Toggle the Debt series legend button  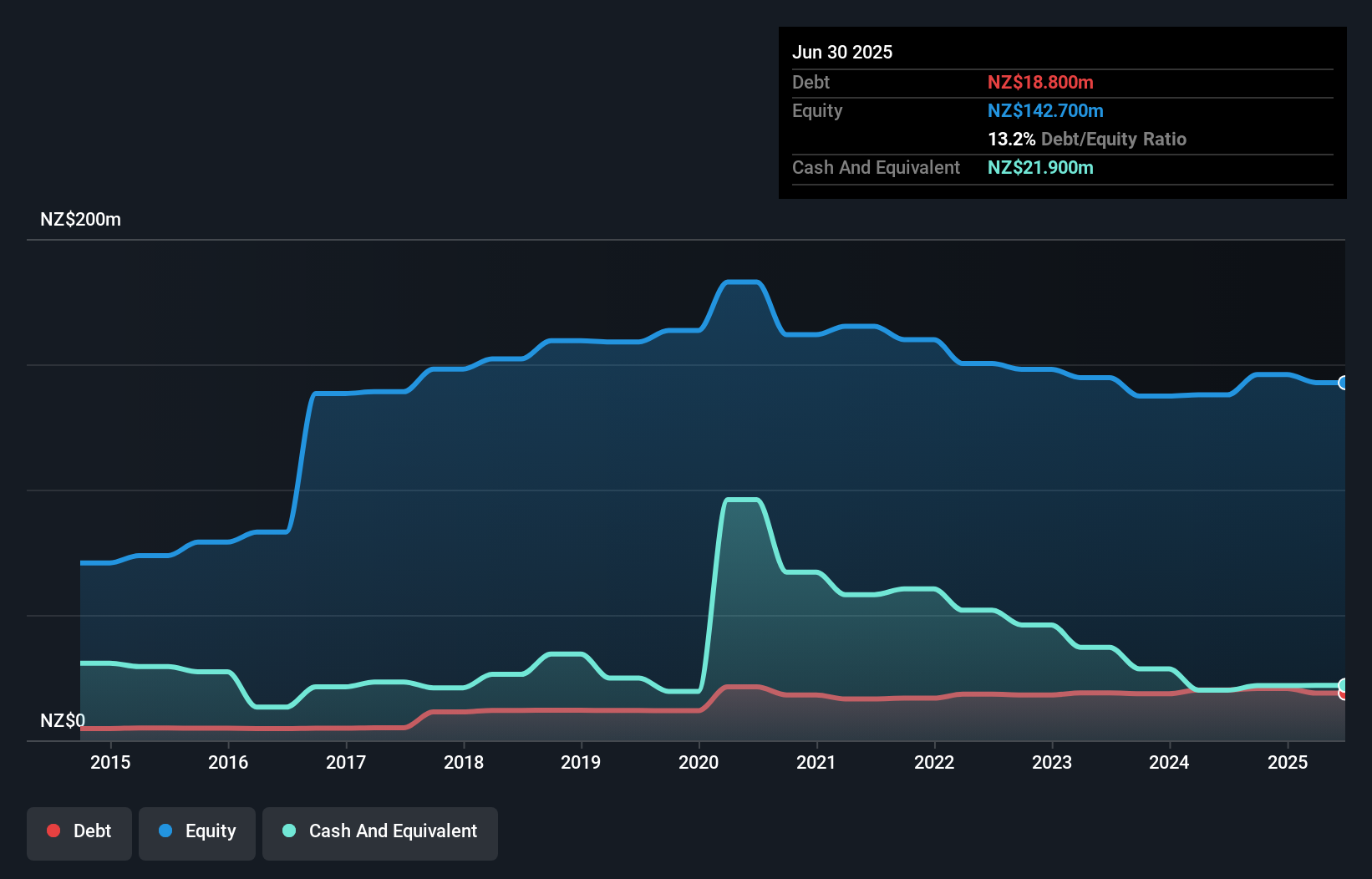(79, 833)
